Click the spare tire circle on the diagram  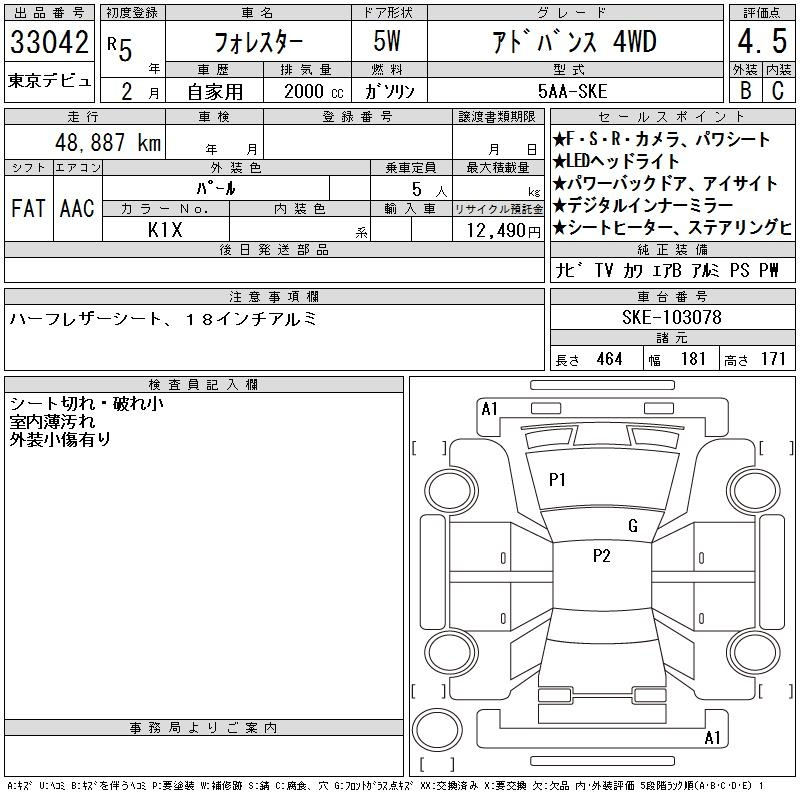[x=437, y=730]
